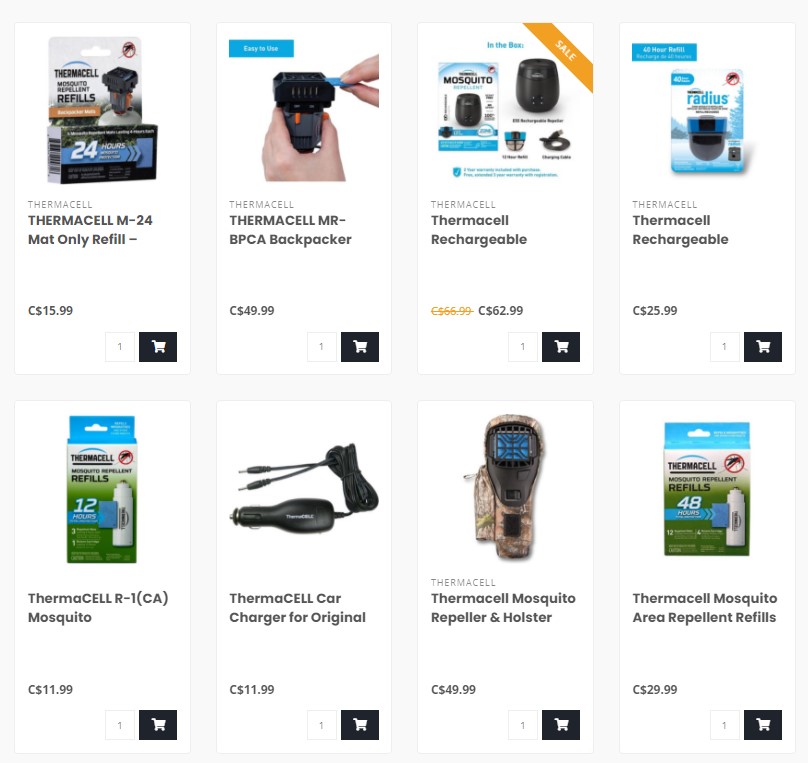Add the sale C$62.99 Rechargeable repeller to cart
The image size is (808, 763).
[x=561, y=347]
